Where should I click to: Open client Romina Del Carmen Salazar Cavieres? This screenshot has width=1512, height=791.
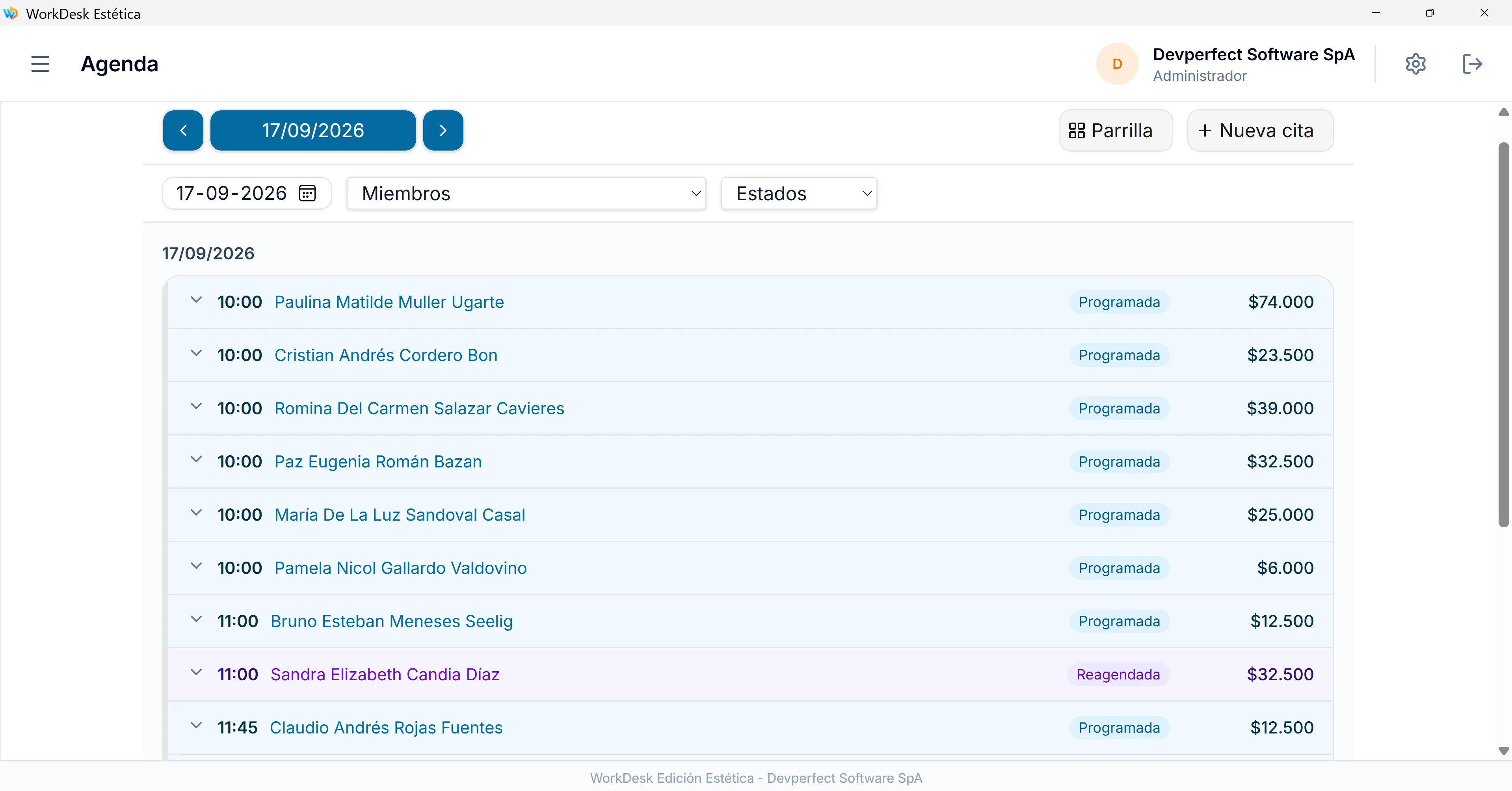419,409
